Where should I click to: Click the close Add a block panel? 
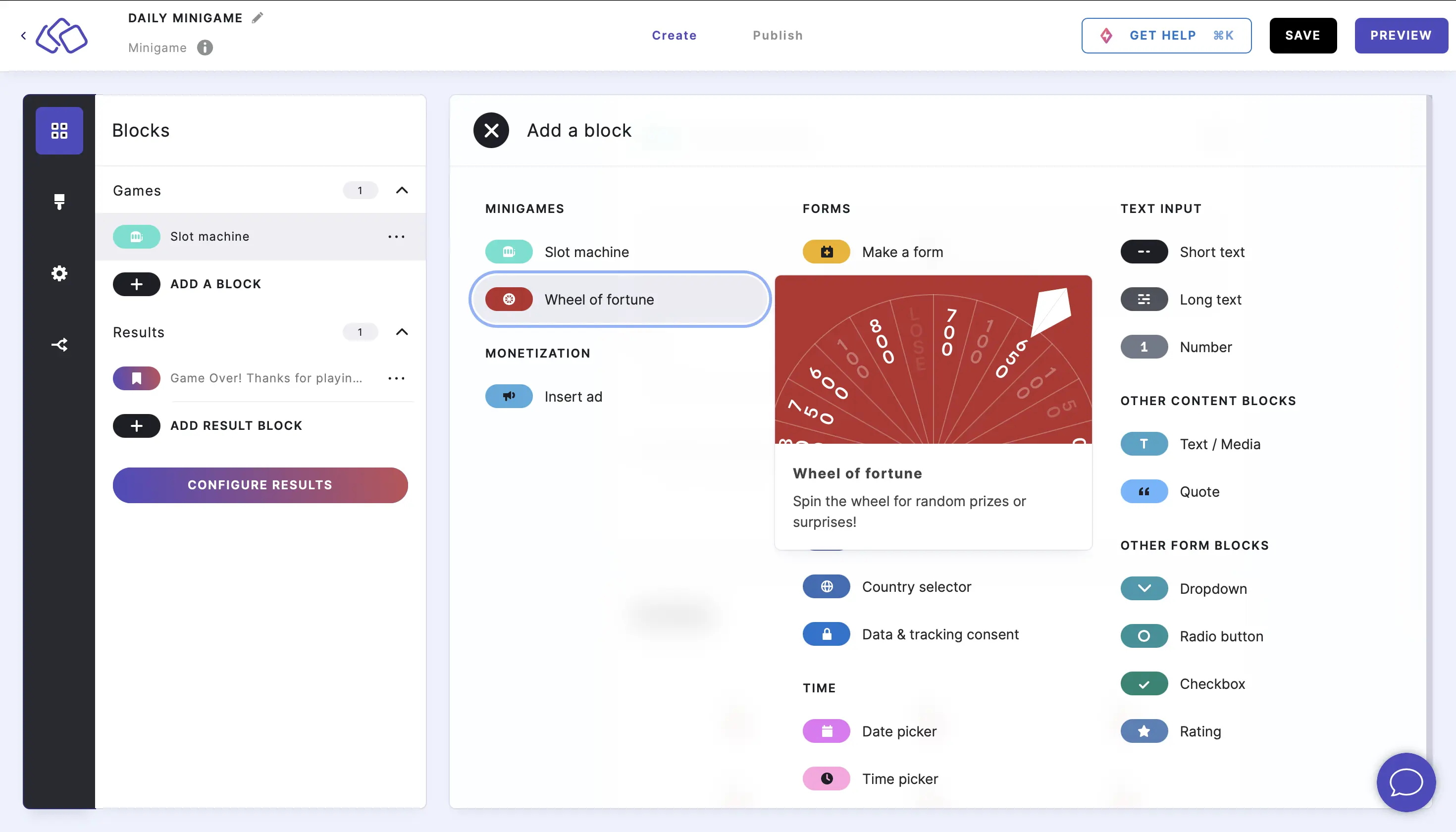click(x=490, y=130)
